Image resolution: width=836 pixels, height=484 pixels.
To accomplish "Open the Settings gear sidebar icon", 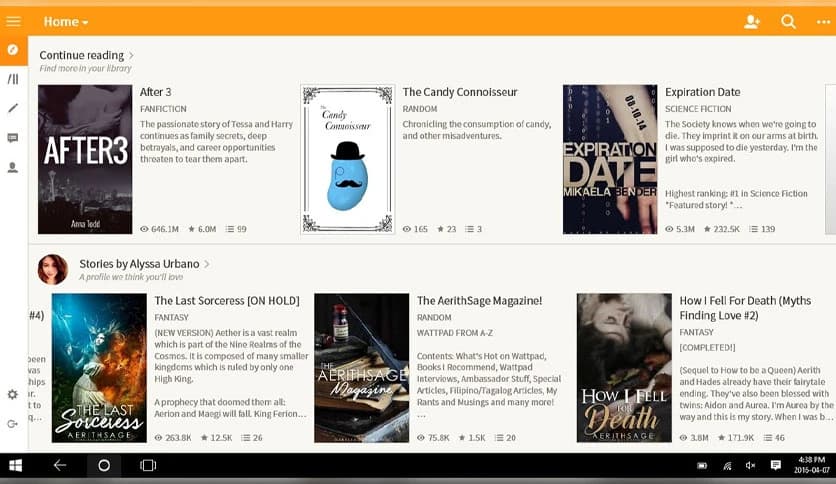I will pyautogui.click(x=13, y=394).
